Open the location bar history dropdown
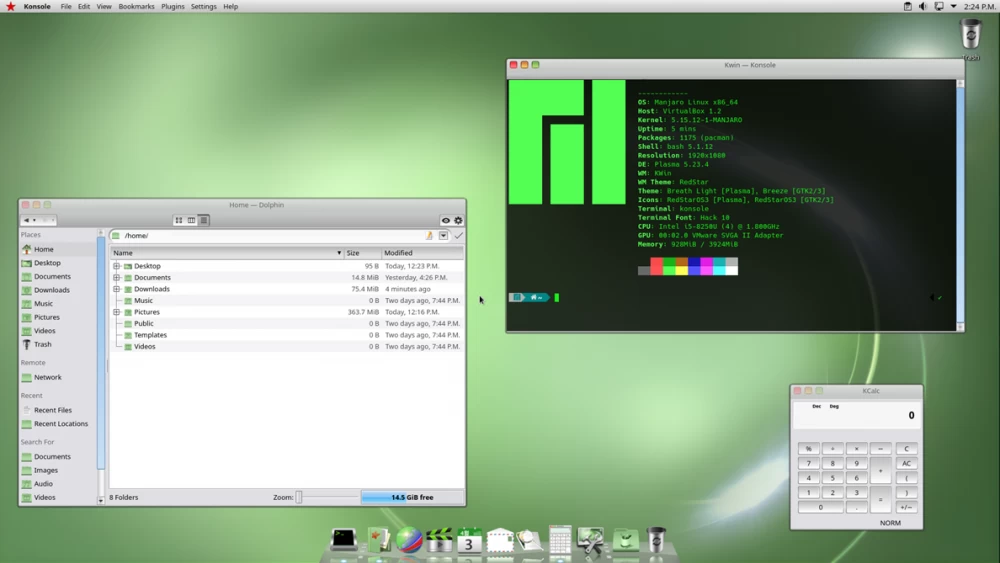Image resolution: width=1000 pixels, height=563 pixels. [x=443, y=235]
